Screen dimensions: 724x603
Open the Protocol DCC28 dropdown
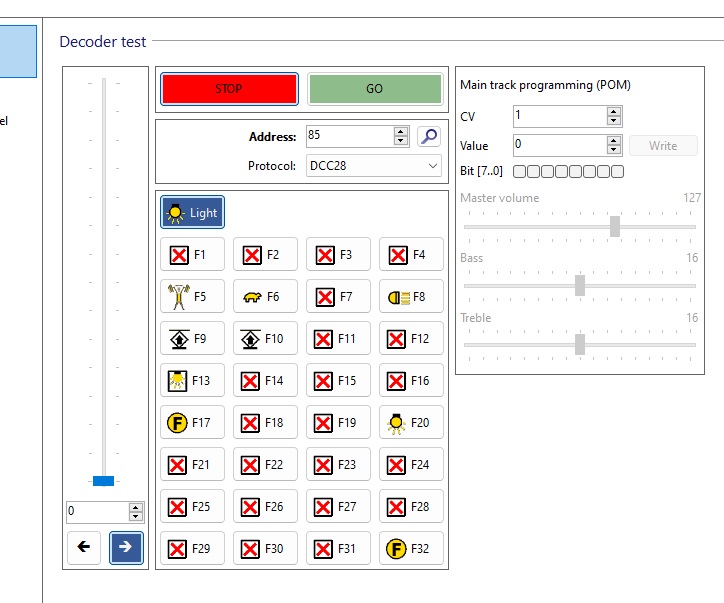pos(374,166)
